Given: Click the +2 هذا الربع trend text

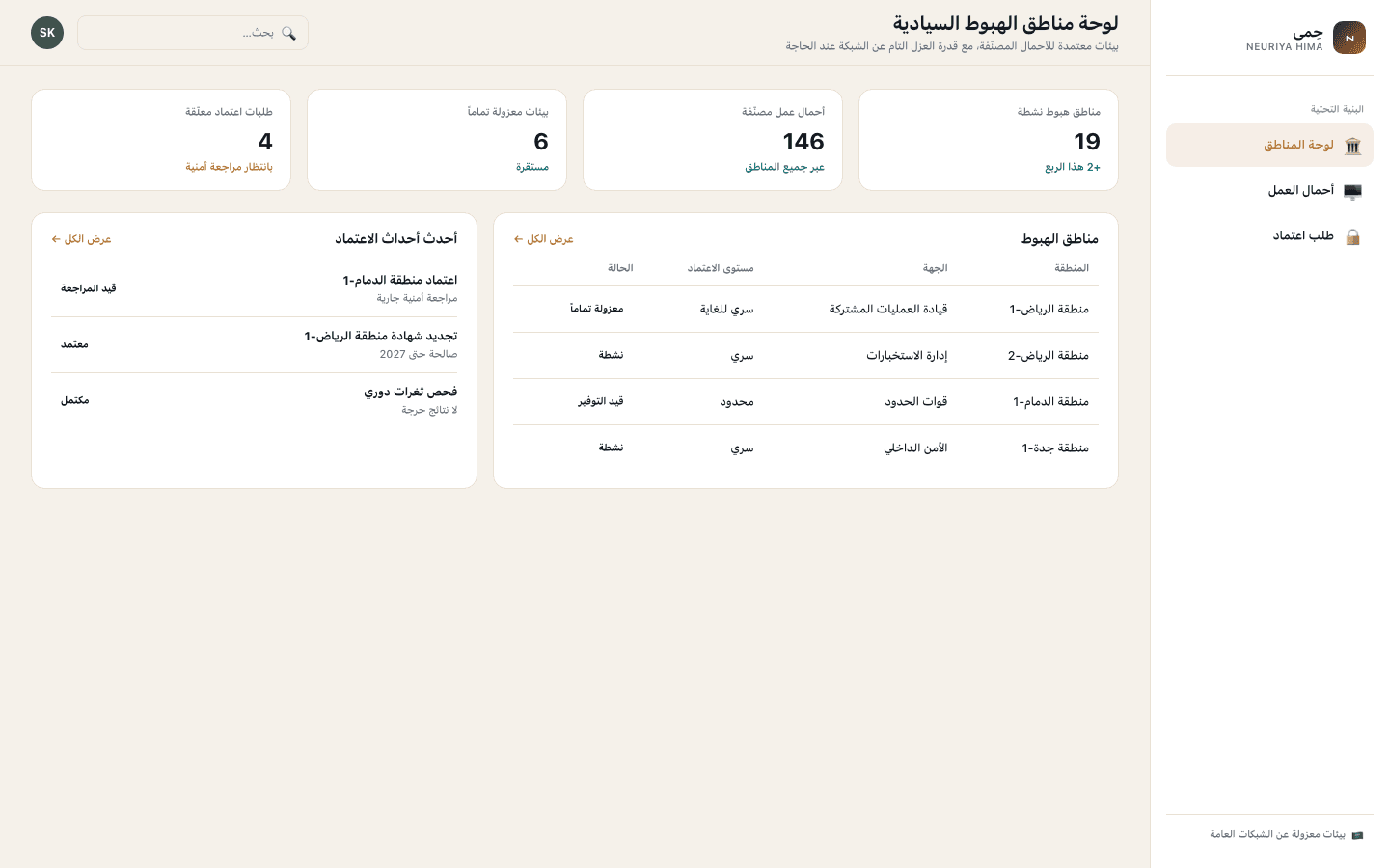Looking at the screenshot, I should click(x=1073, y=167).
